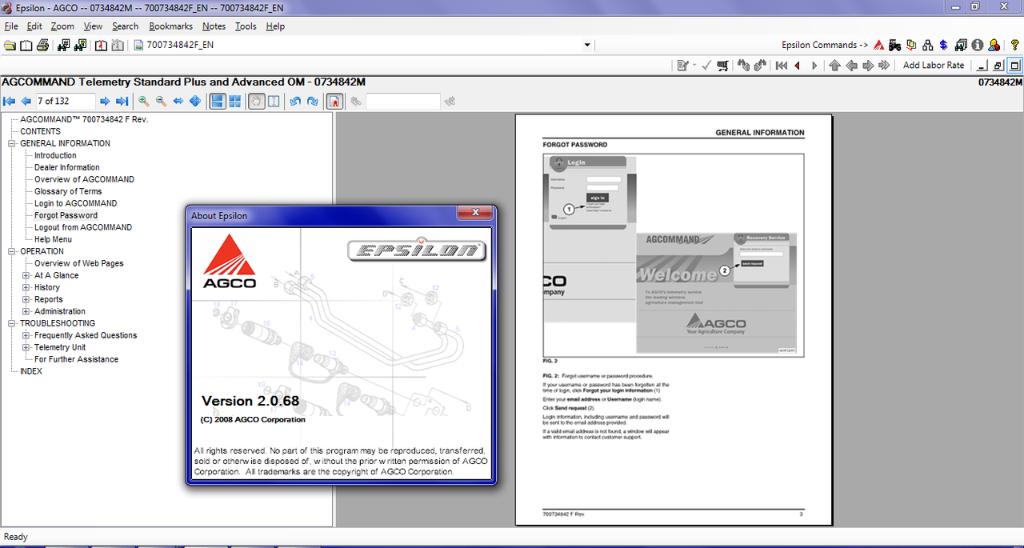The width and height of the screenshot is (1024, 548).
Task: Click the open book icon in top toolbar
Action: 26,45
